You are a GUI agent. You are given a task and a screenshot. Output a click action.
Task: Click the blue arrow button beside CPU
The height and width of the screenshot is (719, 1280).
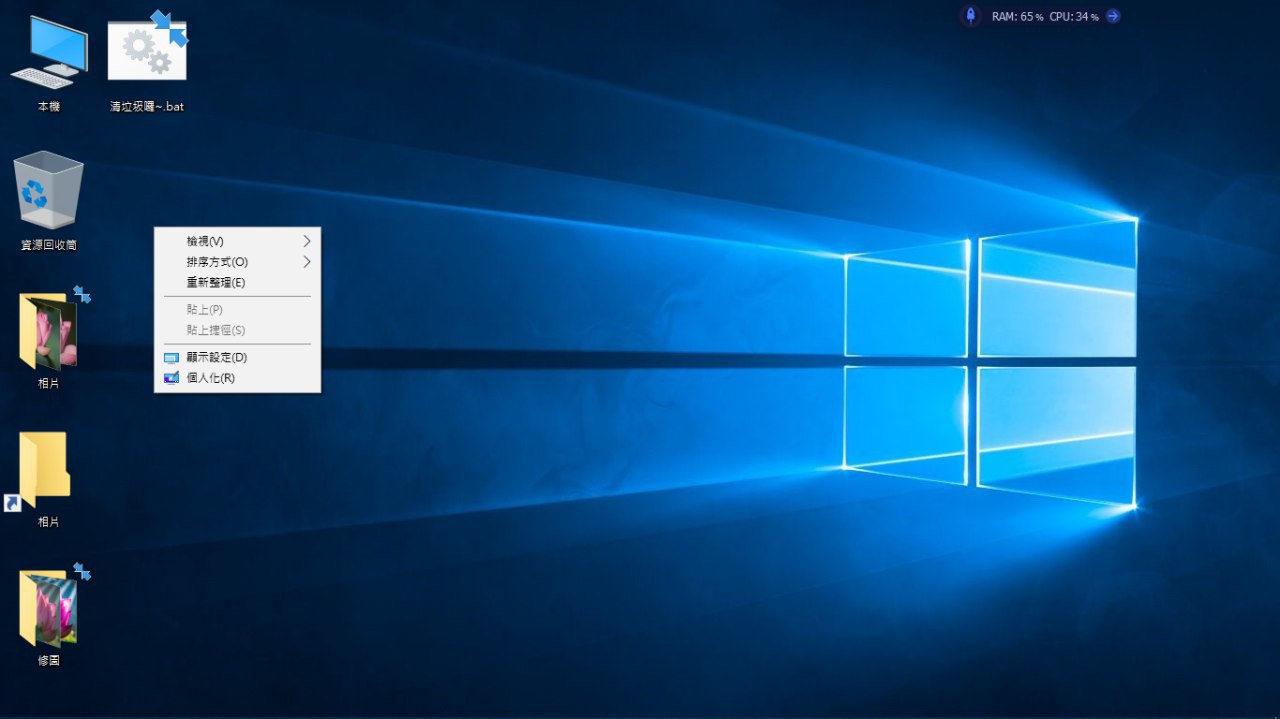1112,16
